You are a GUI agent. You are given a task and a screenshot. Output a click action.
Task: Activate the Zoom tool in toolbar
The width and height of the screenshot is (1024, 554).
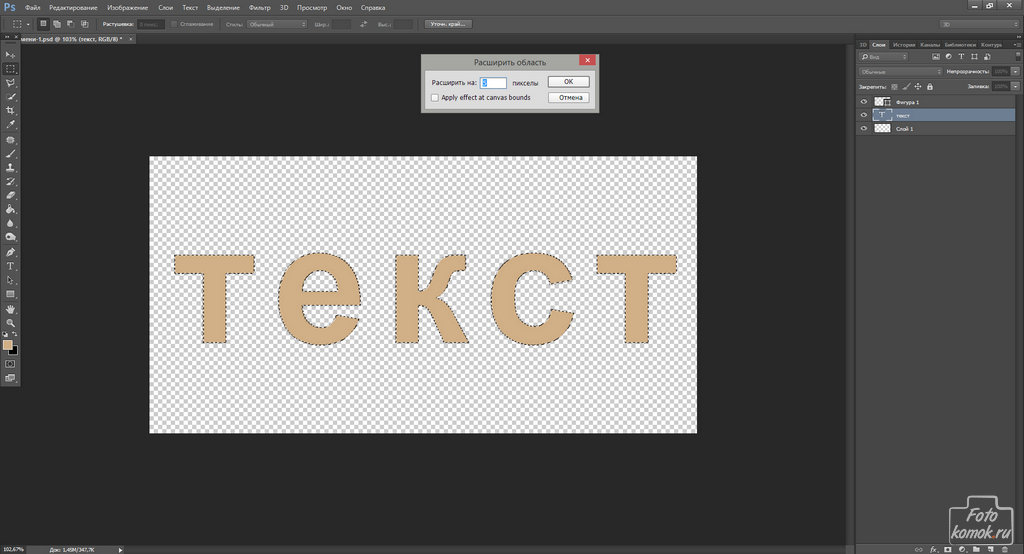[x=10, y=323]
